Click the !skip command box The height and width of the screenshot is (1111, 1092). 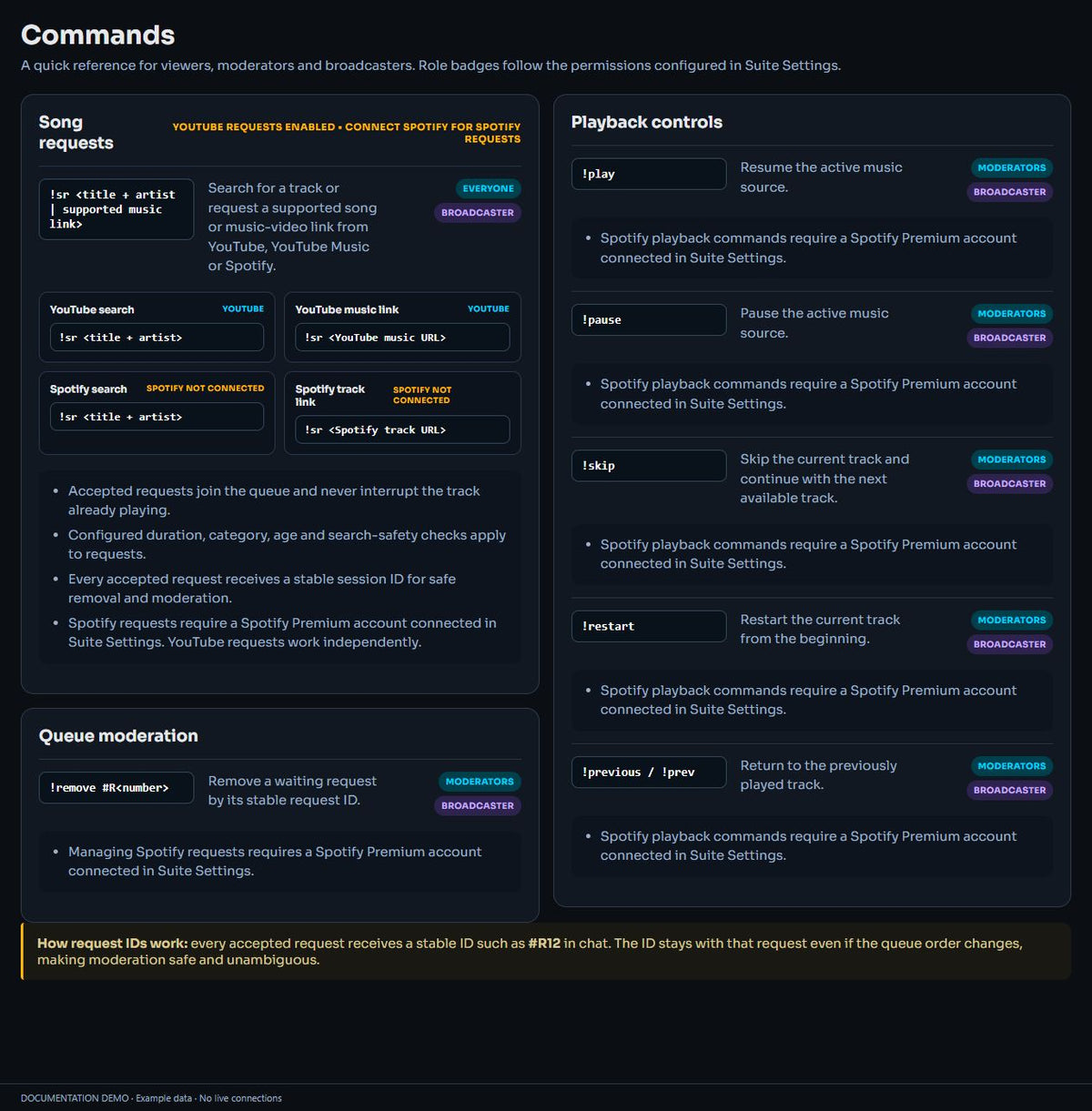pos(649,466)
